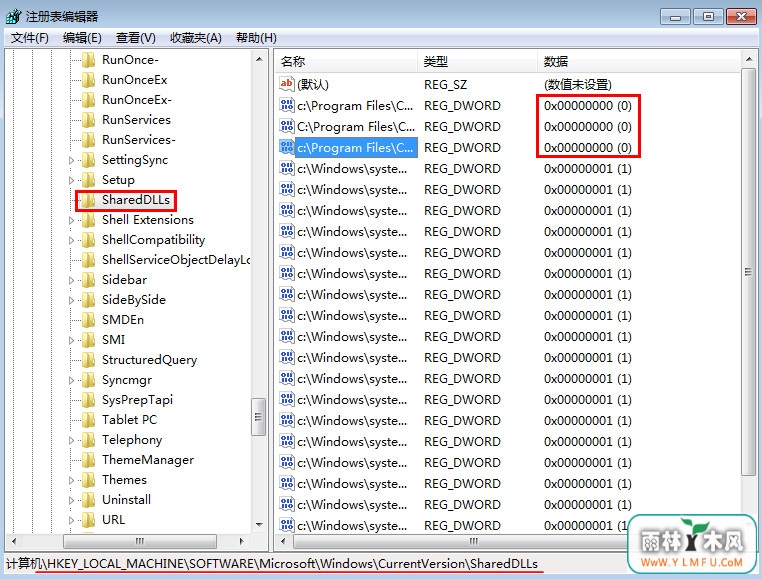Select the SysPrepTapi key
Image resolution: width=762 pixels, height=579 pixels.
[137, 400]
